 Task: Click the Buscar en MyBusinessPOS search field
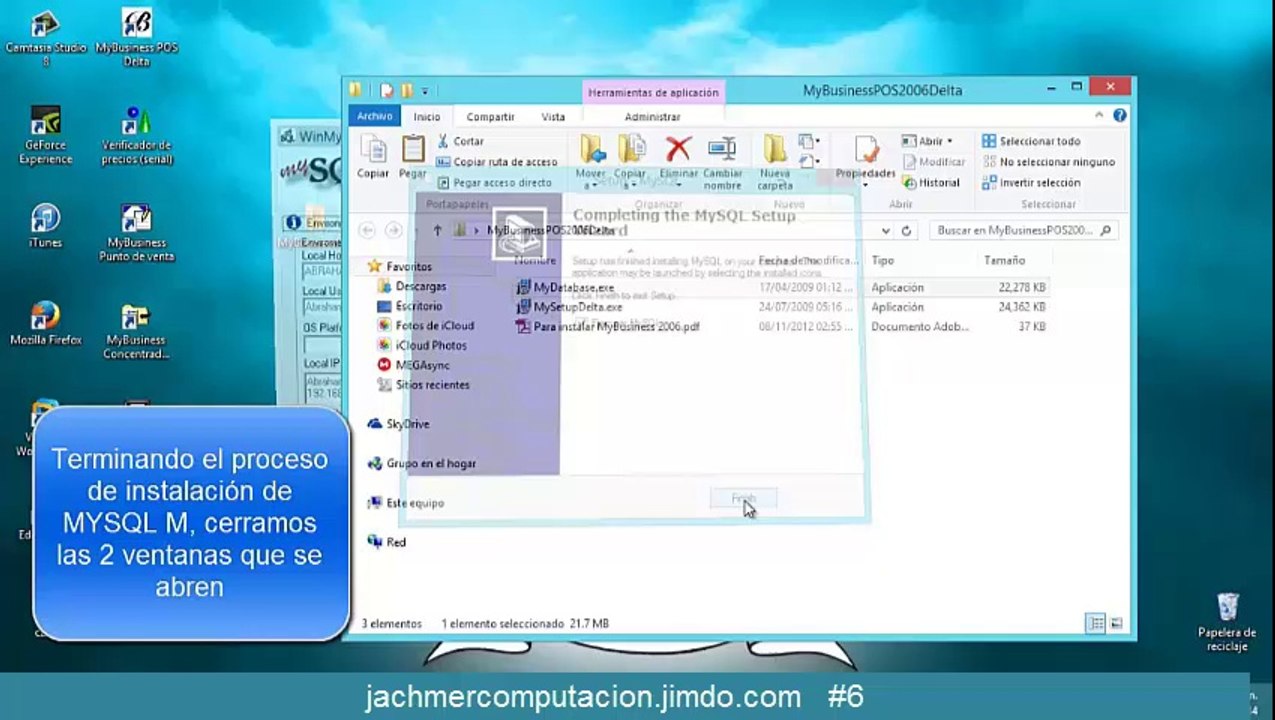[x=1023, y=230]
